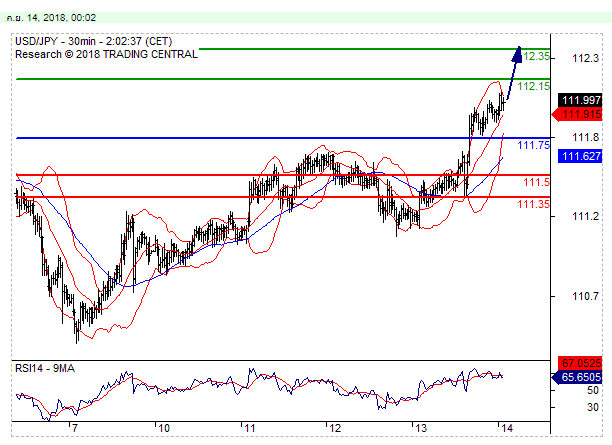612x445 pixels.
Task: Click the red price tag 111.915
Action: click(577, 114)
